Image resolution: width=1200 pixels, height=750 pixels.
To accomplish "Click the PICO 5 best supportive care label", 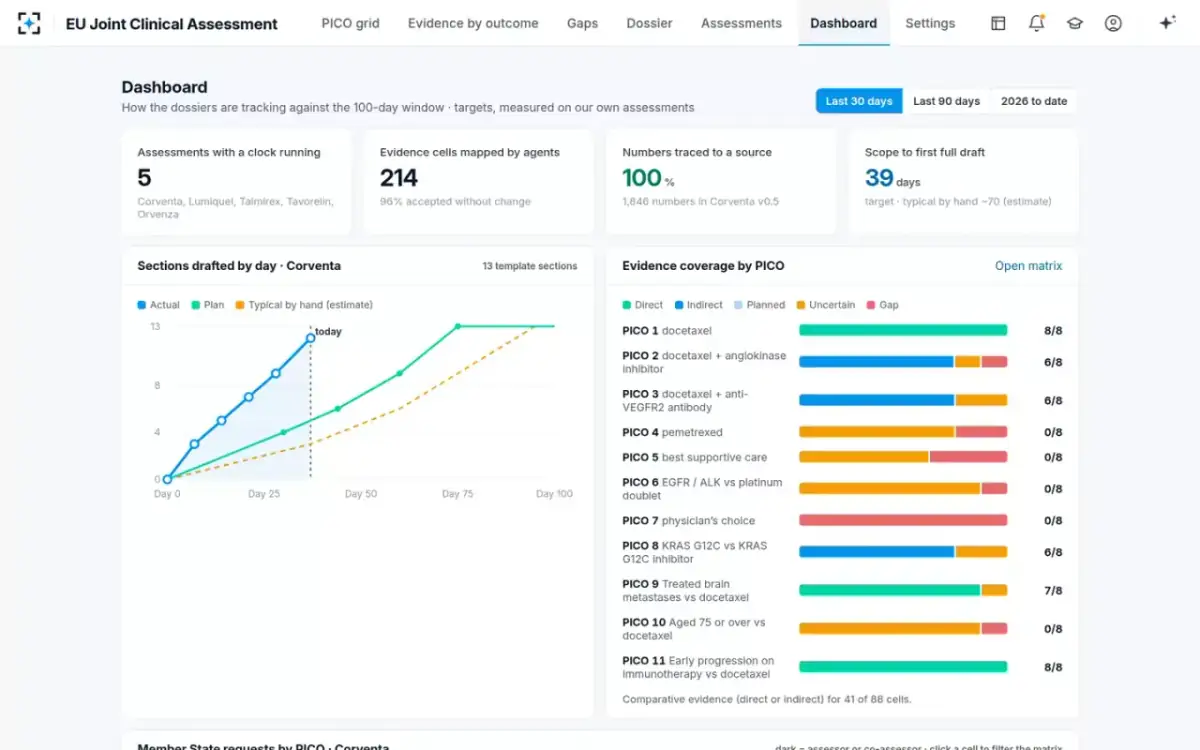I will tap(695, 457).
